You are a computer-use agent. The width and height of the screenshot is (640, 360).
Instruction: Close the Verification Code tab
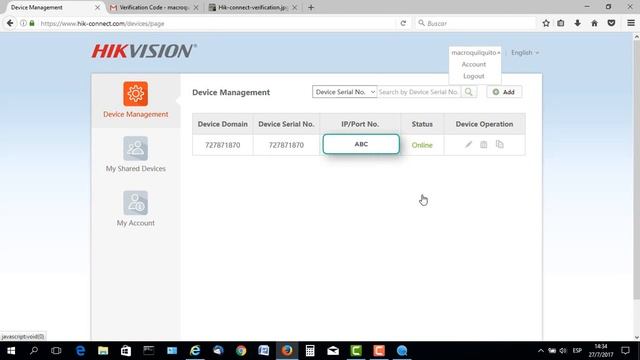(196, 7)
